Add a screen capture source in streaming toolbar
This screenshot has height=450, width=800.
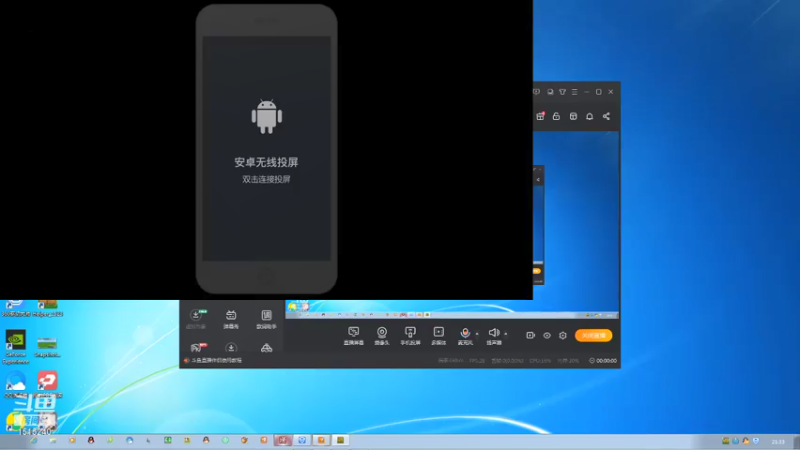point(353,336)
